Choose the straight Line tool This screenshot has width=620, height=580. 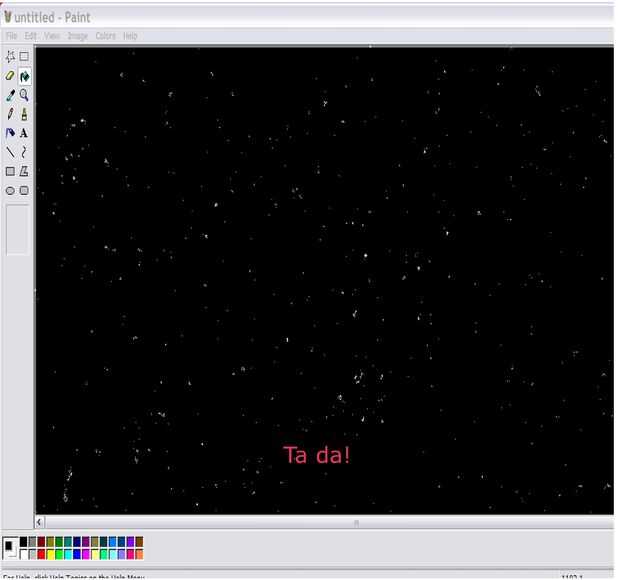(10, 152)
